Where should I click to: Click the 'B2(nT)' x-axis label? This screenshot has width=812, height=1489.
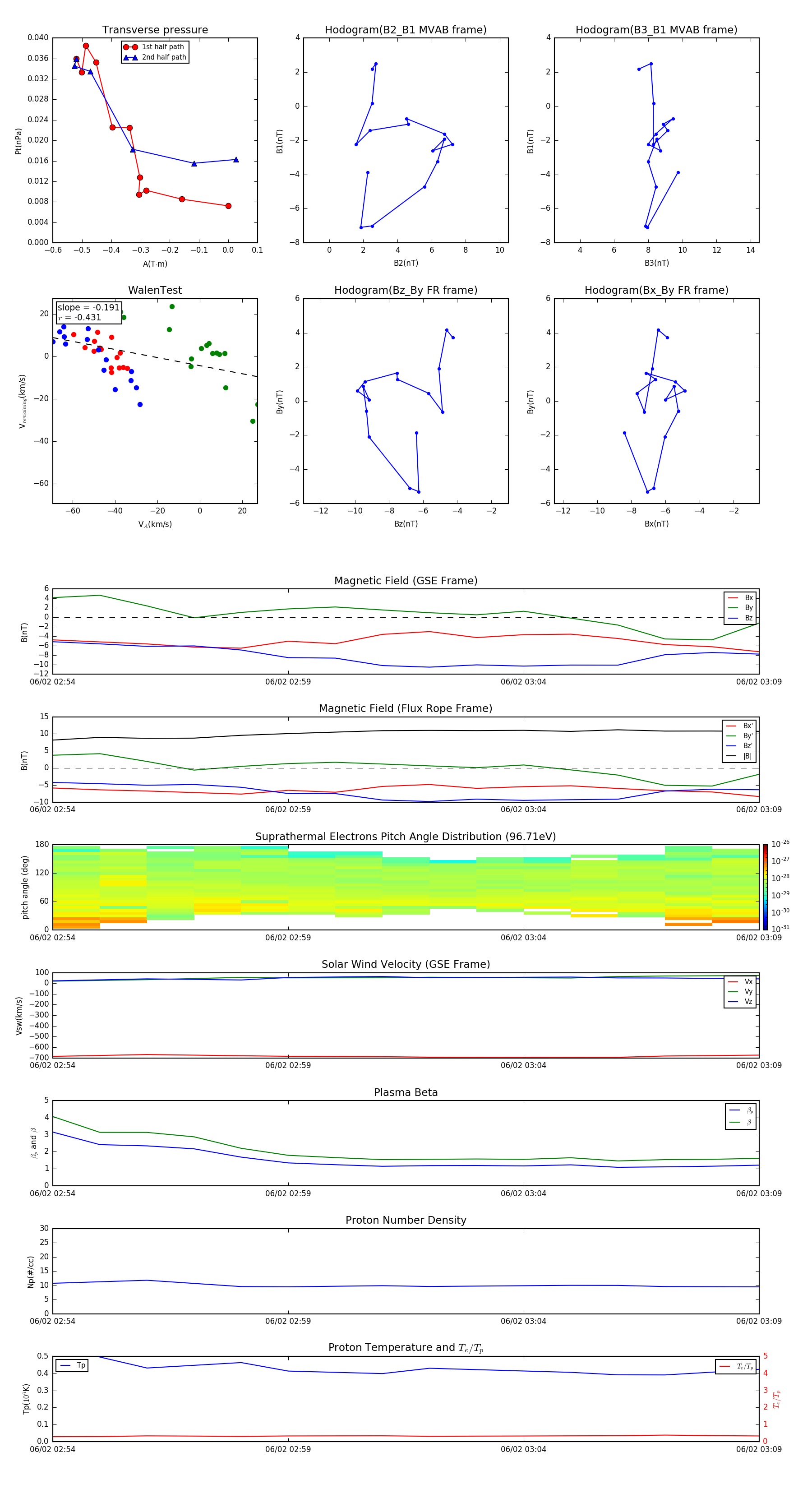click(x=406, y=263)
